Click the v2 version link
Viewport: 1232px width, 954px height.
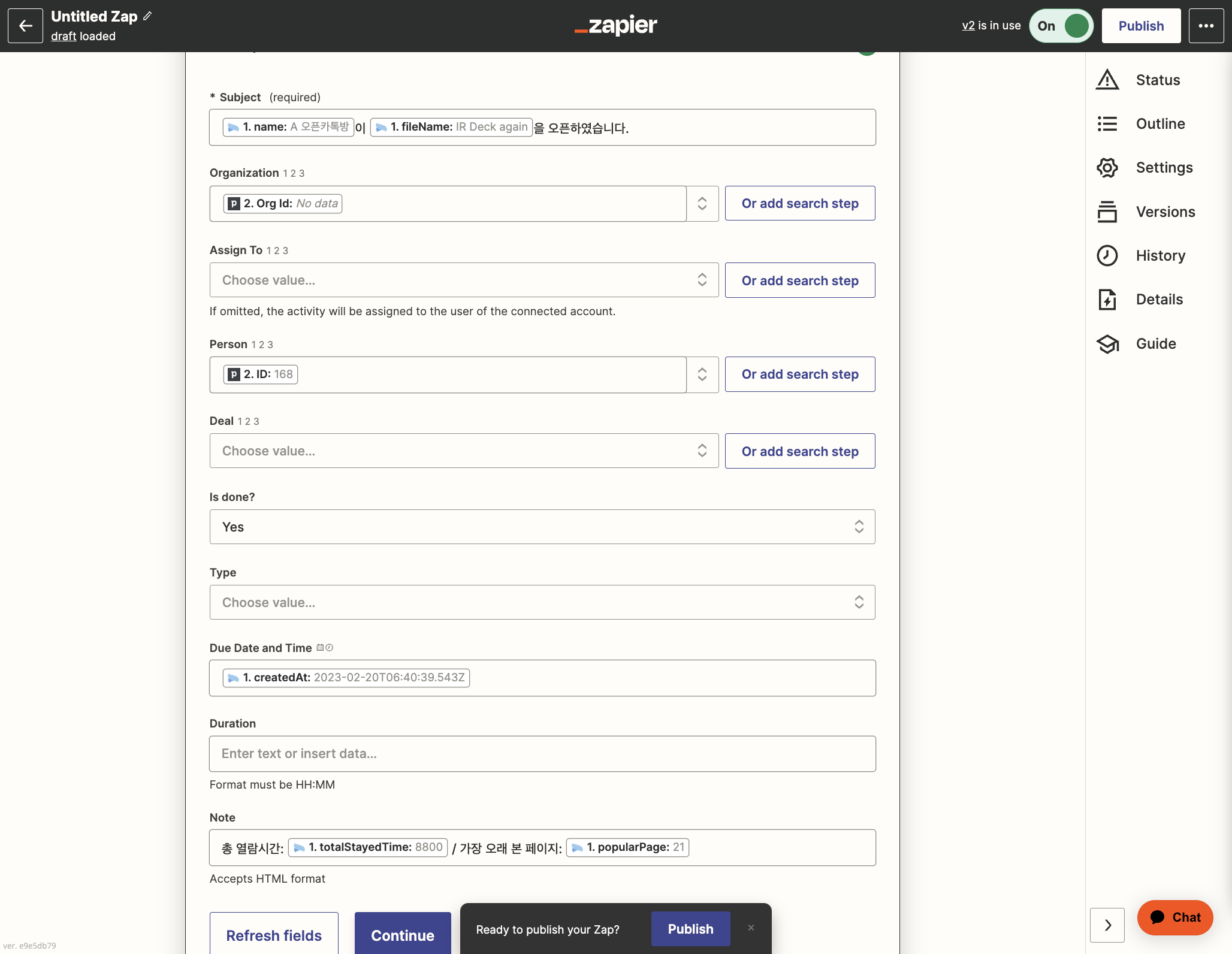click(968, 25)
